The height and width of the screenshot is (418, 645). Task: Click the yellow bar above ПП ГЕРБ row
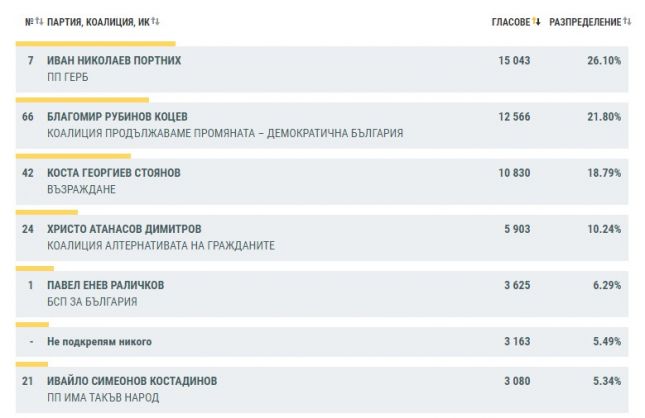(96, 44)
